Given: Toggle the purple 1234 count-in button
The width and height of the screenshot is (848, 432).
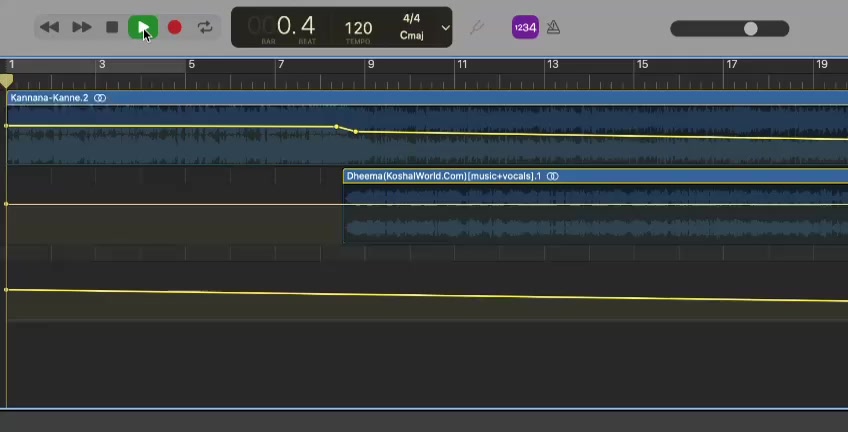Looking at the screenshot, I should (x=525, y=28).
